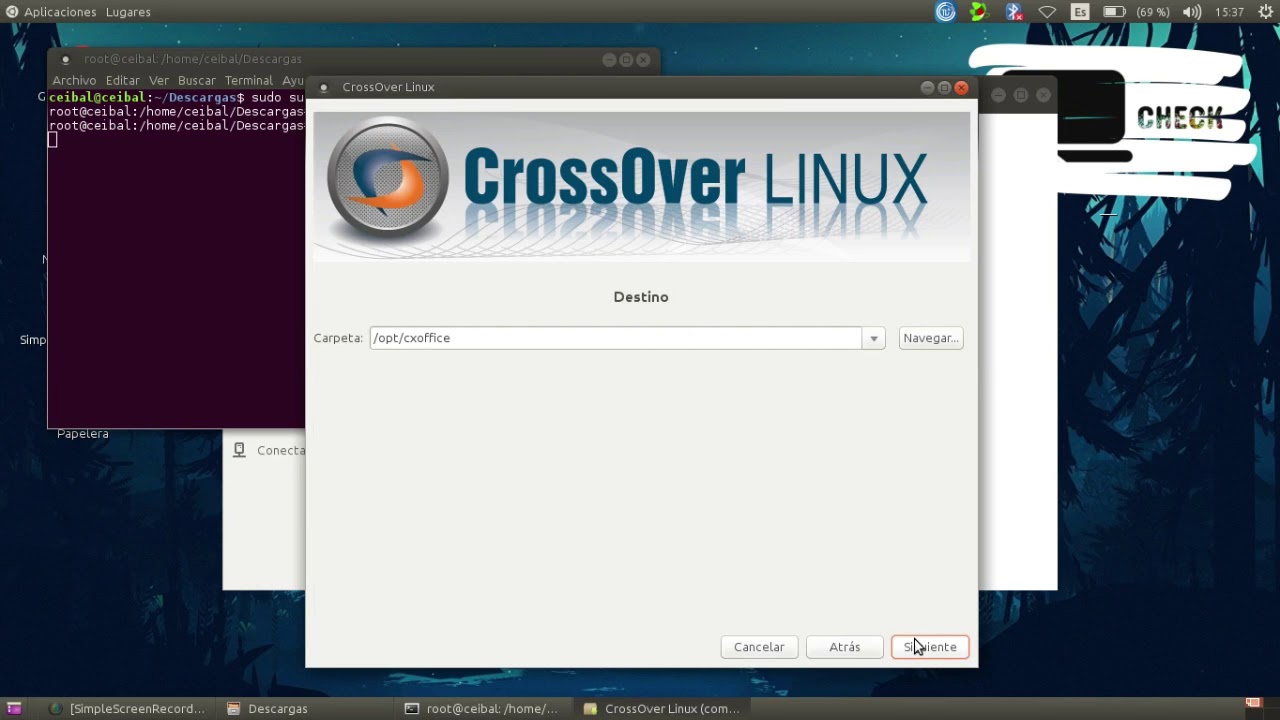Click the show desktop icon in bottom panel

(x=13, y=708)
